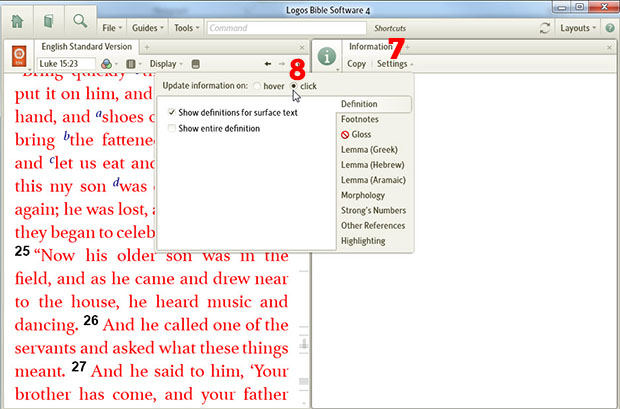Open the Help question mark icon
The image size is (620, 409).
(x=610, y=28)
